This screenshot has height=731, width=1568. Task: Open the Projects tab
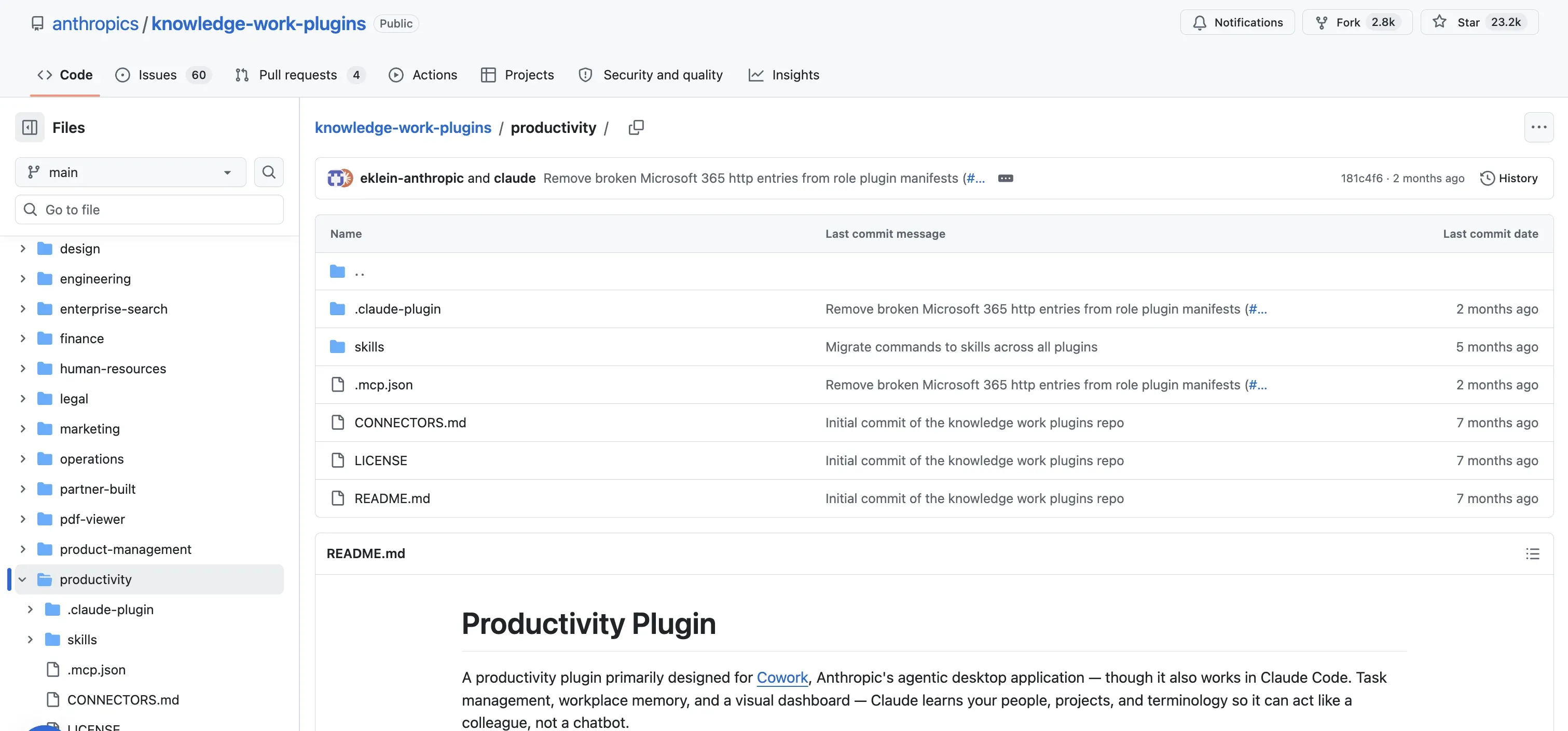(x=517, y=75)
